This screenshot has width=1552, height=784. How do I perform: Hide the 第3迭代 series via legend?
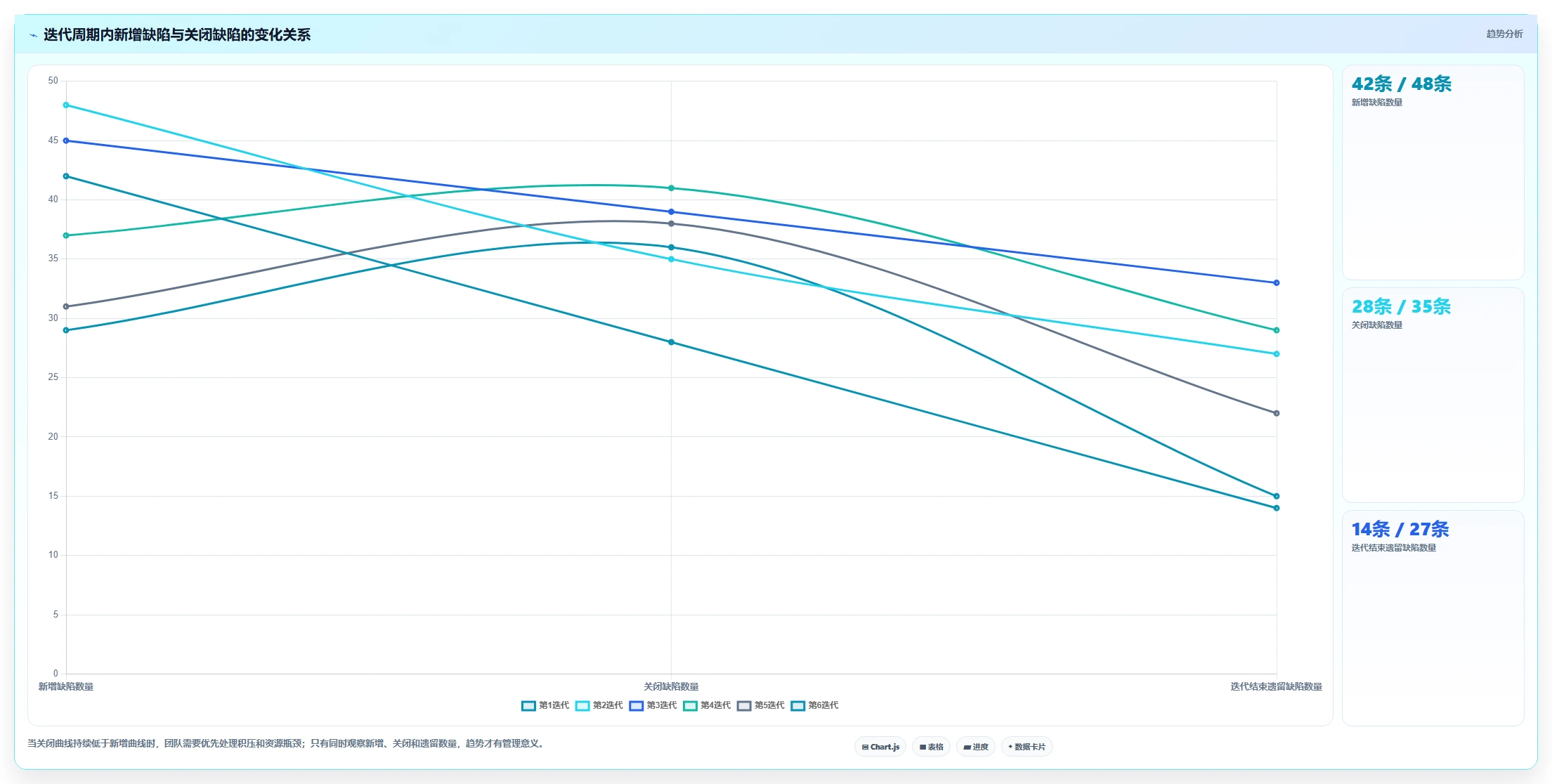pyautogui.click(x=653, y=705)
